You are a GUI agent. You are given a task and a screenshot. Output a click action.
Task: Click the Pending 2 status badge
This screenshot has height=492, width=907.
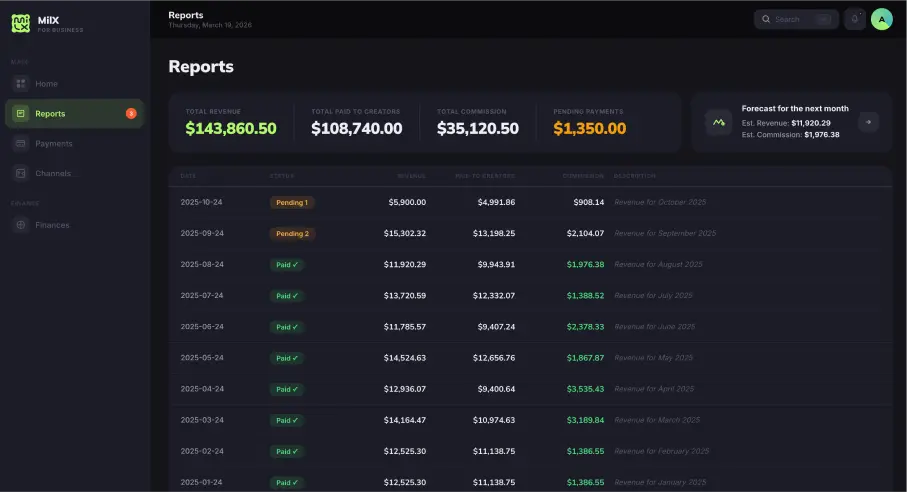point(292,233)
